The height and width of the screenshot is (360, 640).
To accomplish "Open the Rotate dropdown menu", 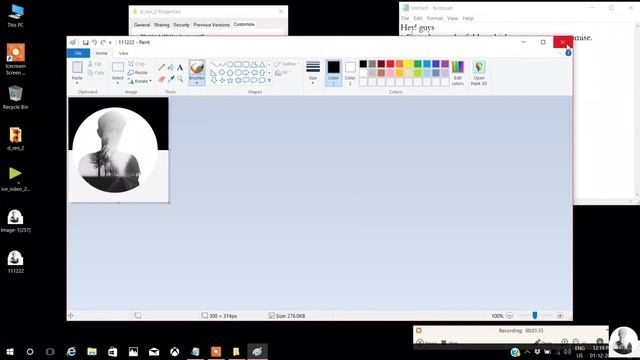I will click(x=140, y=81).
